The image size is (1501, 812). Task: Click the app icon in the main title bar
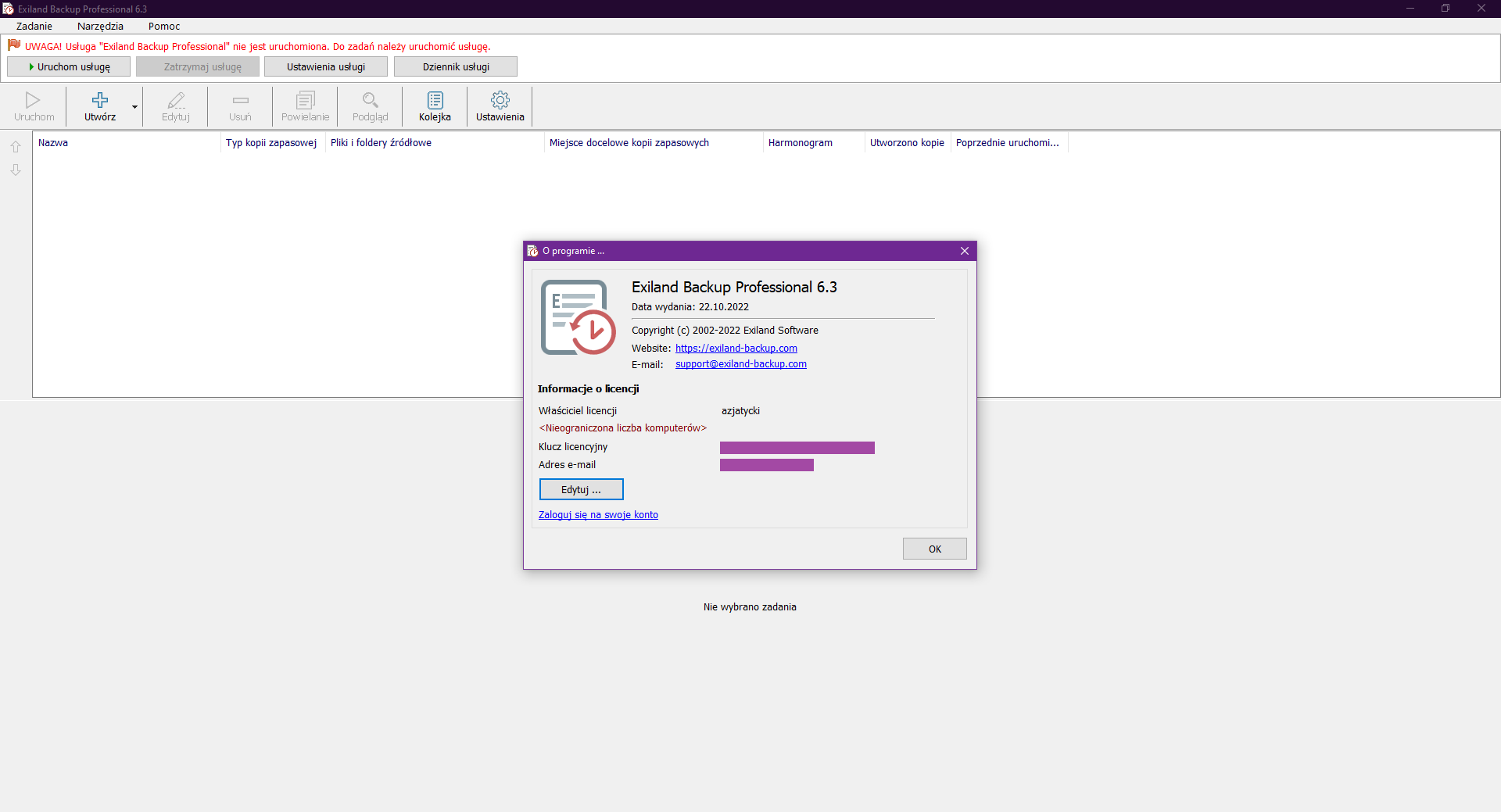(x=8, y=9)
